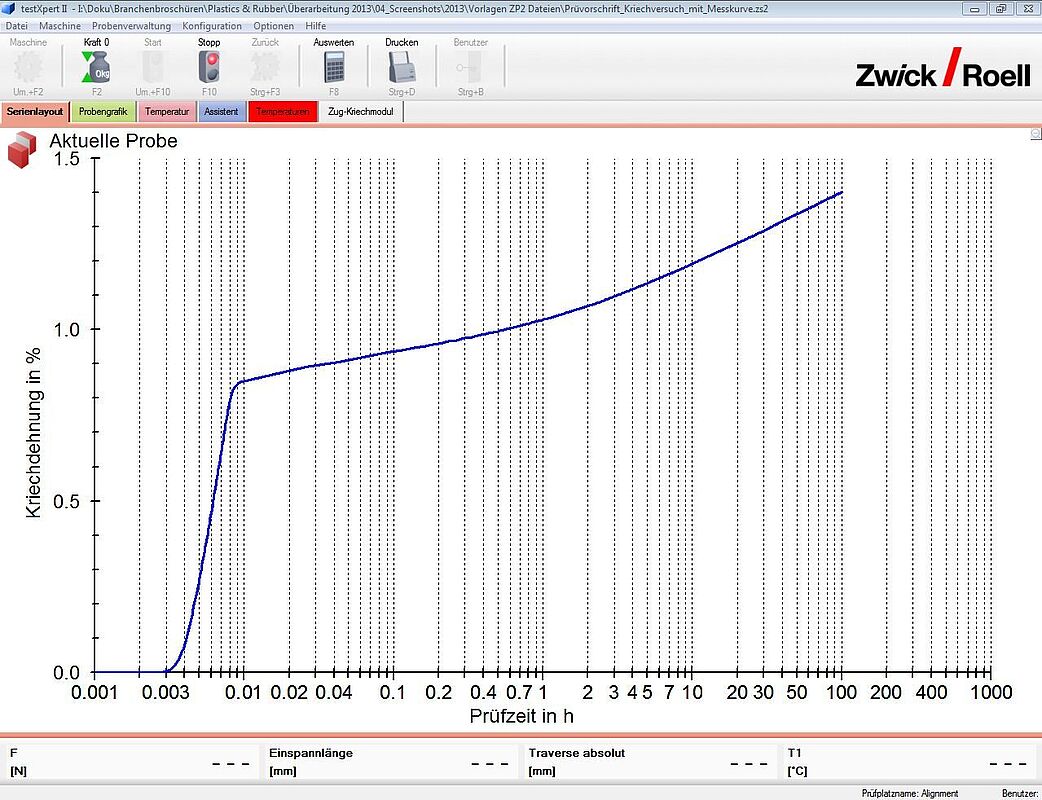This screenshot has width=1042, height=800.
Task: Click the Zurück return icon
Action: coord(265,67)
